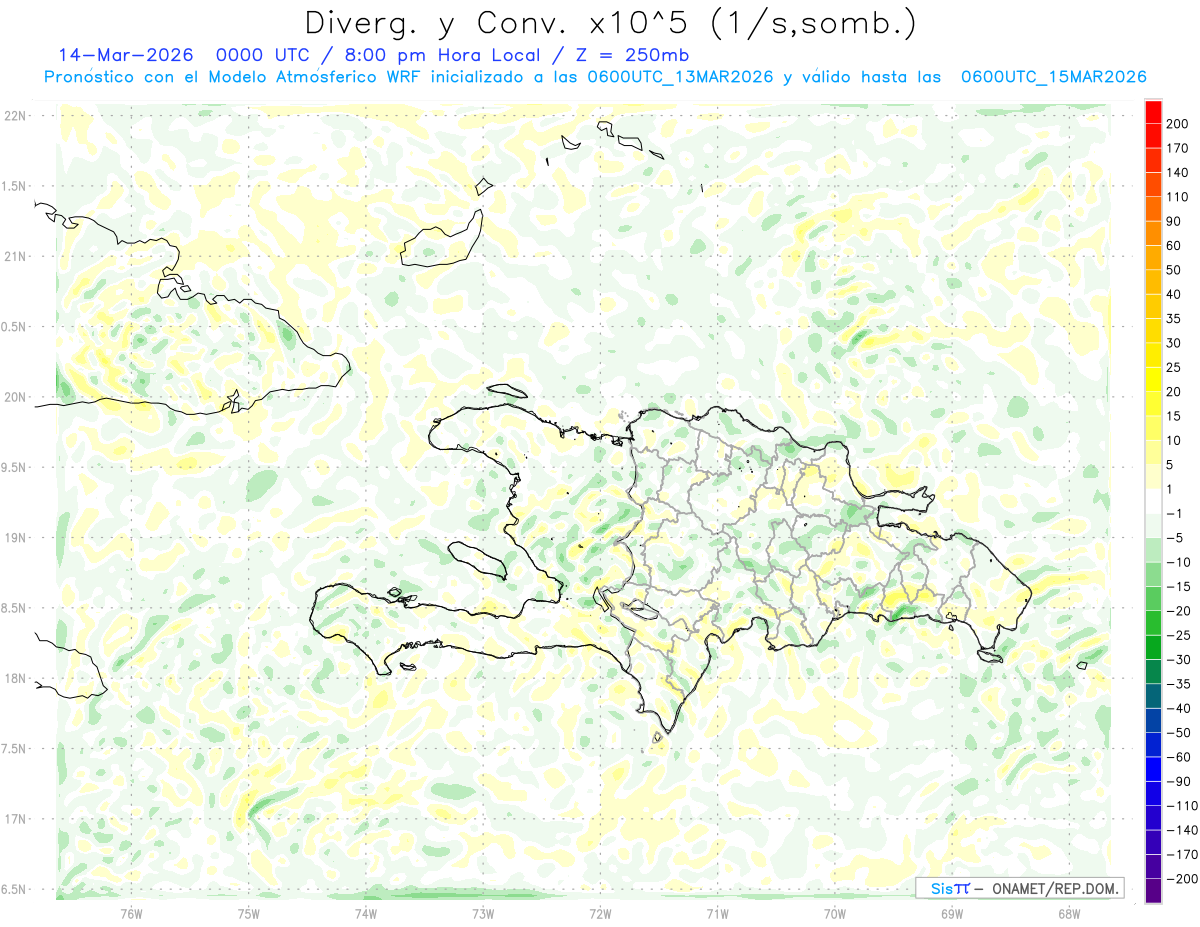Click the orange swatch between 60 and 90
Image resolution: width=1200 pixels, height=927 pixels.
(1153, 234)
